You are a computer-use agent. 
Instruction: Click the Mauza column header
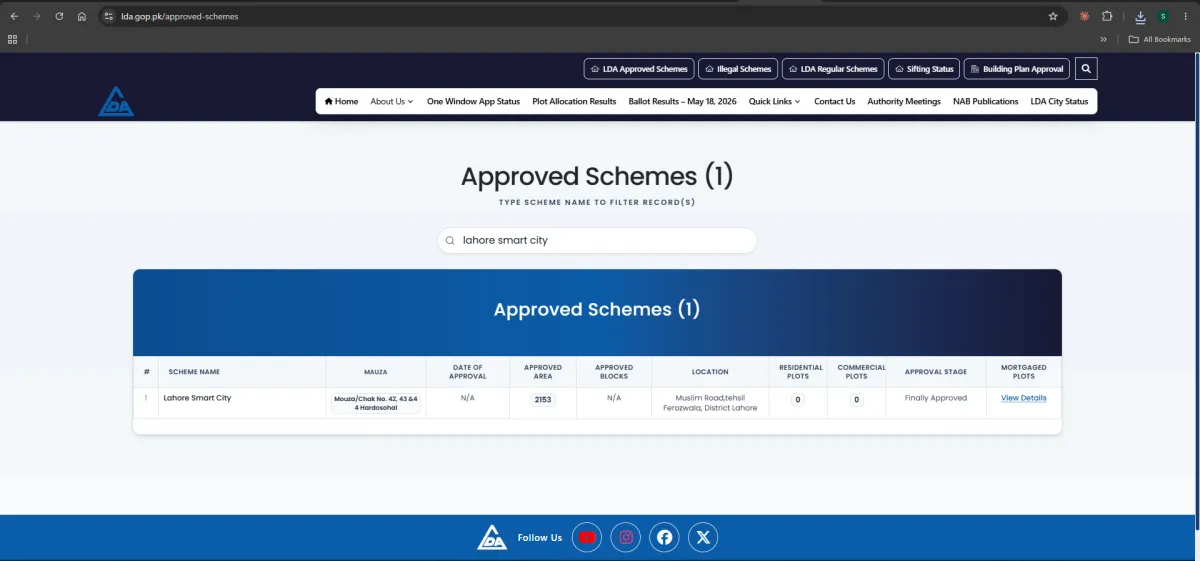[x=376, y=372]
